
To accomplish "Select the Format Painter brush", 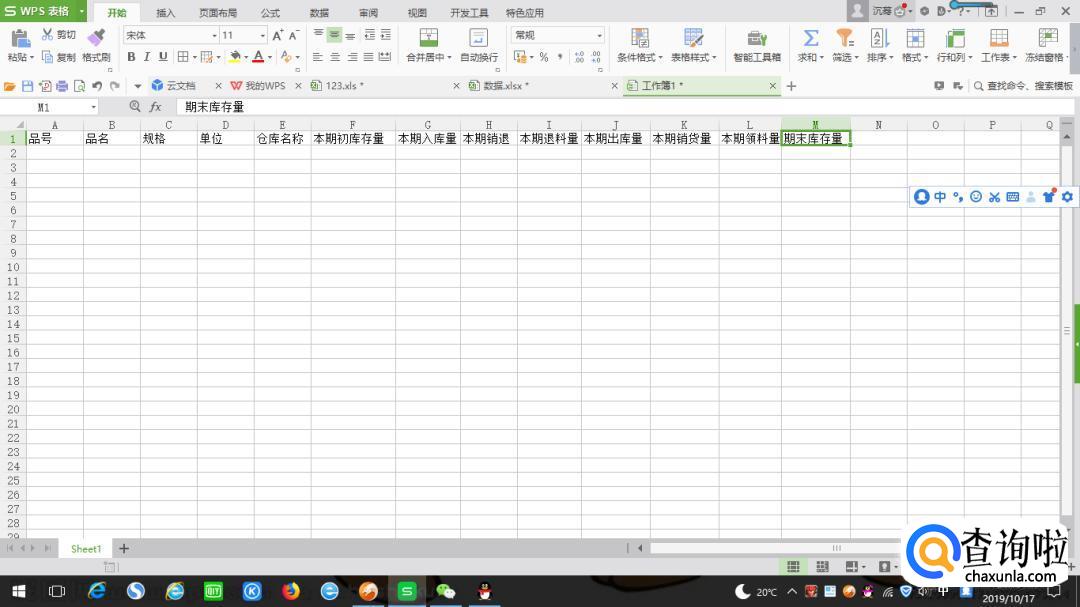I will click(96, 38).
